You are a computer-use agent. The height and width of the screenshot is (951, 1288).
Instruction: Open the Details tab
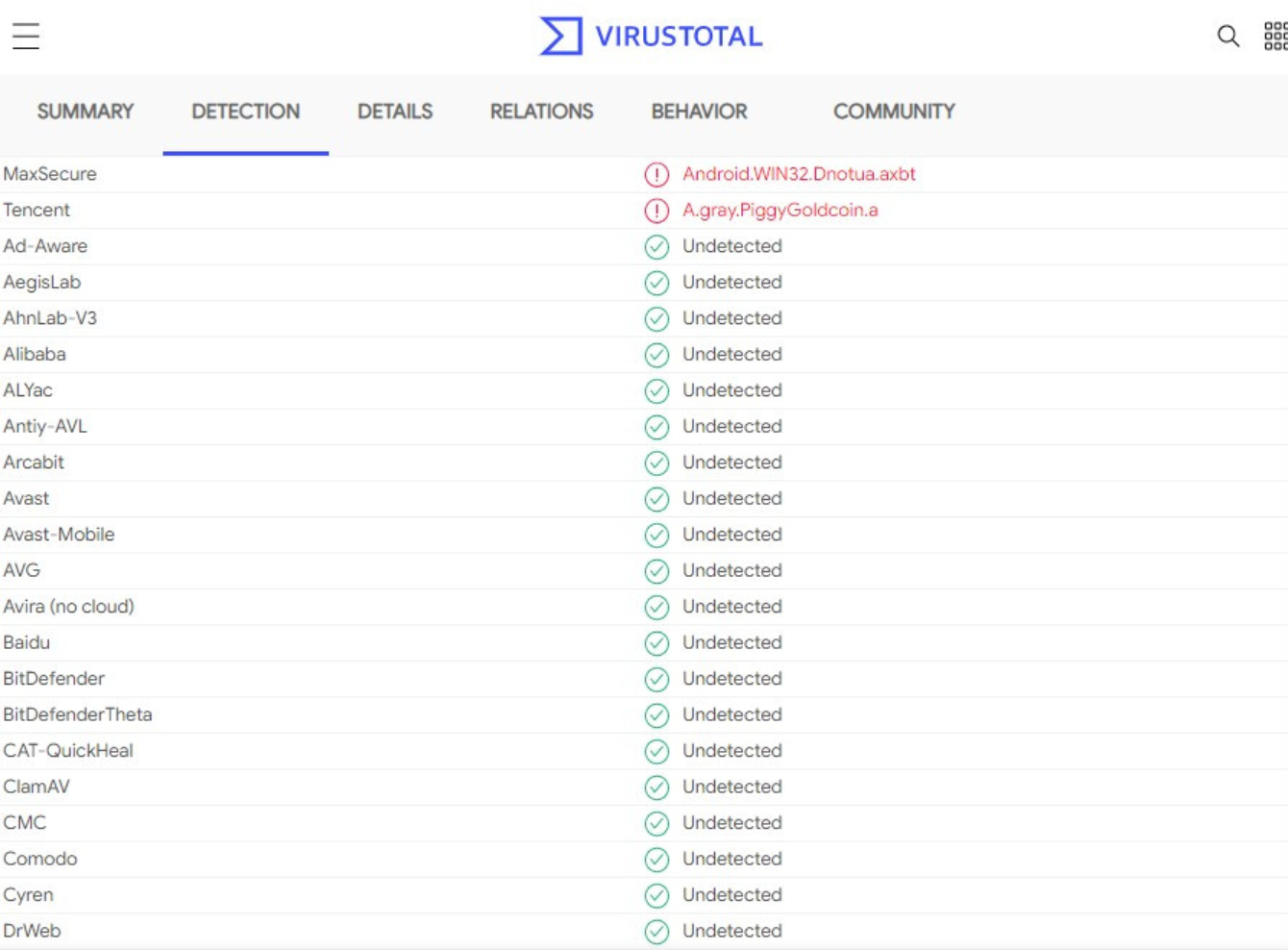click(395, 112)
